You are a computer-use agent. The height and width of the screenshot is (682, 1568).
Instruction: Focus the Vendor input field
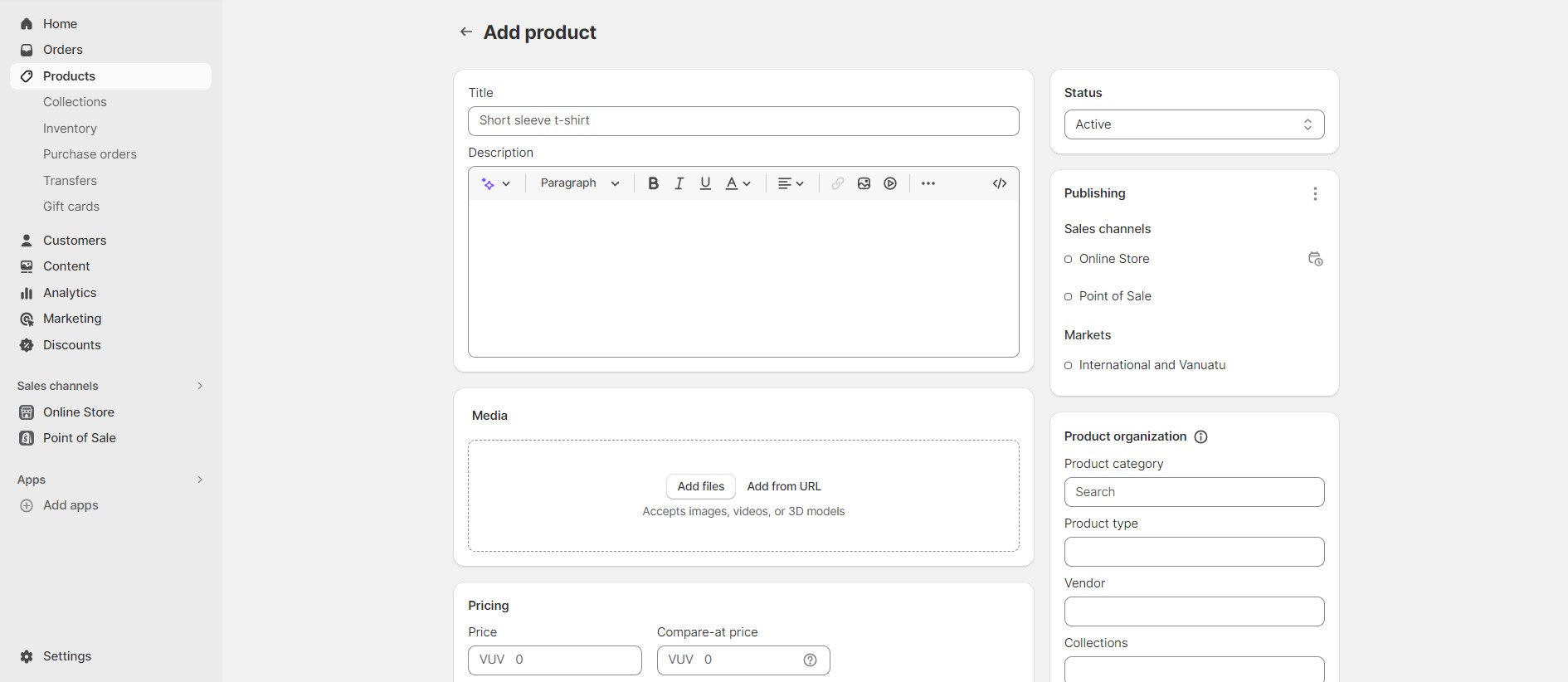[x=1194, y=611]
